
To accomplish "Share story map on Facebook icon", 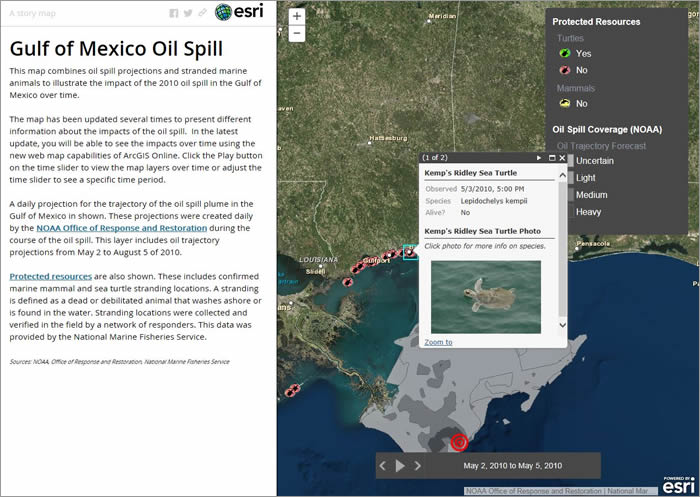I will [x=174, y=13].
